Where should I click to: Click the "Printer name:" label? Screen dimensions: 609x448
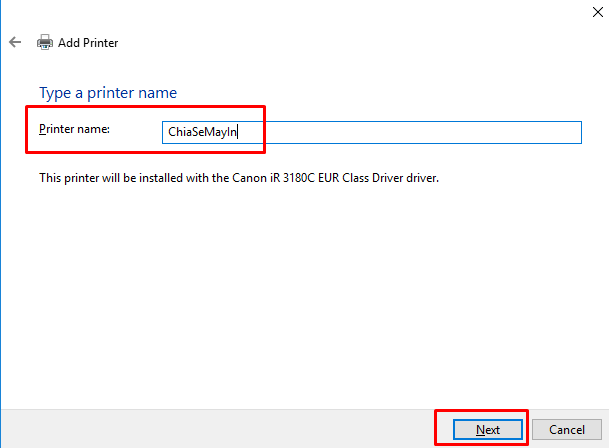pos(74,129)
